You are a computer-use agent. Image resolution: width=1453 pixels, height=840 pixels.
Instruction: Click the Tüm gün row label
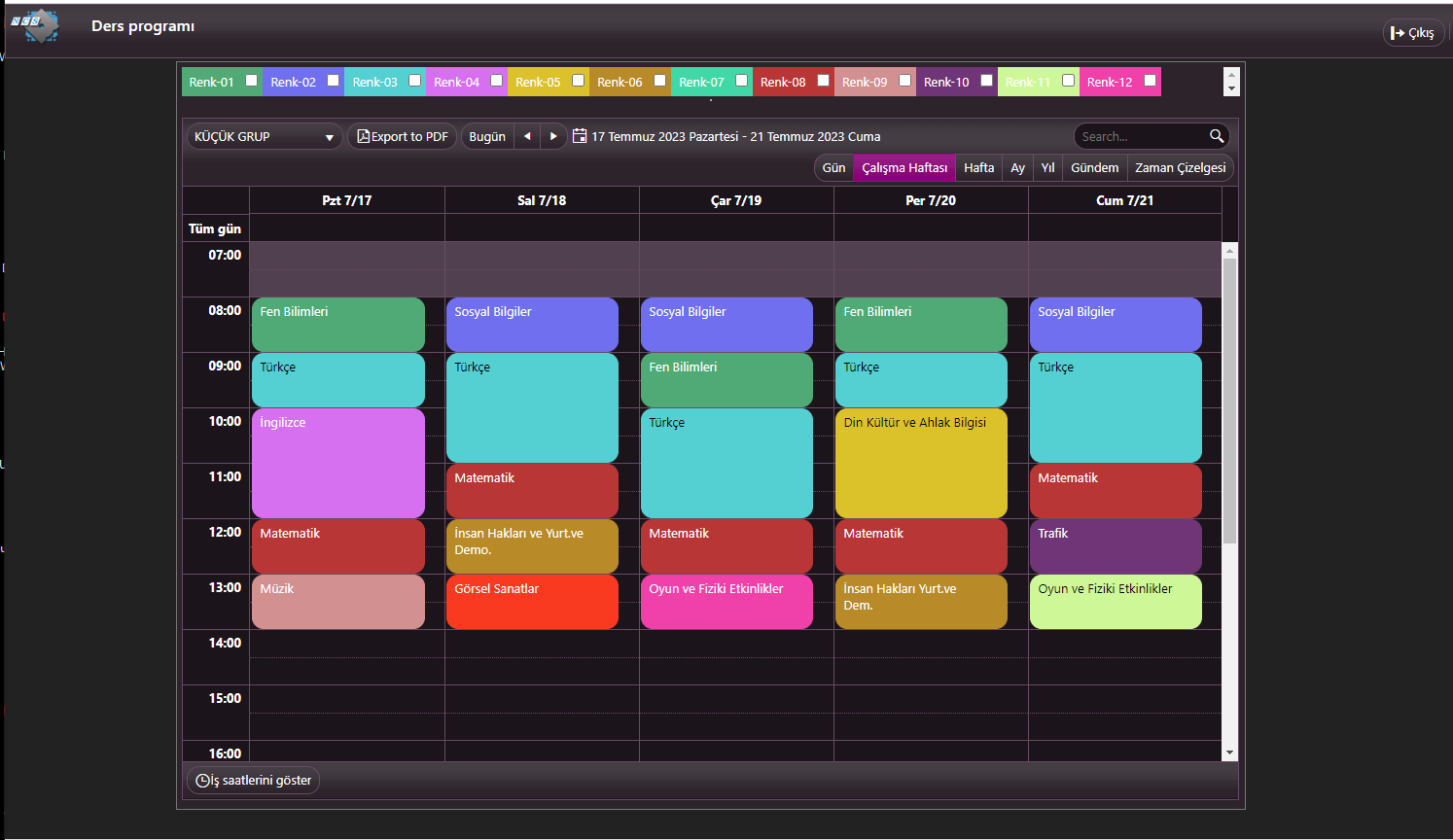(215, 228)
